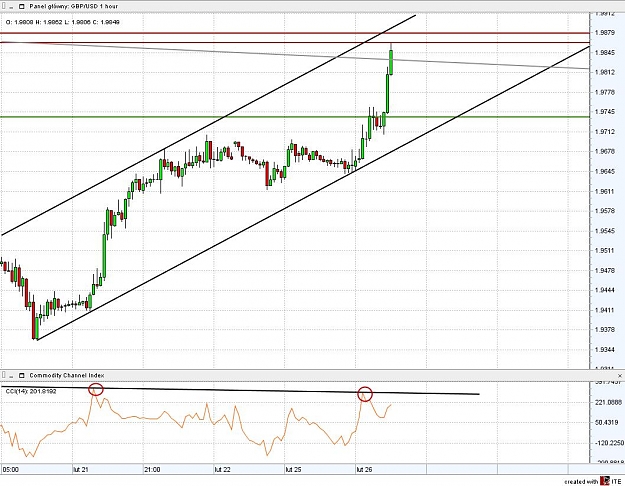This screenshot has height=486, width=625.
Task: Click the 1.9545 price axis label
Action: tap(604, 231)
